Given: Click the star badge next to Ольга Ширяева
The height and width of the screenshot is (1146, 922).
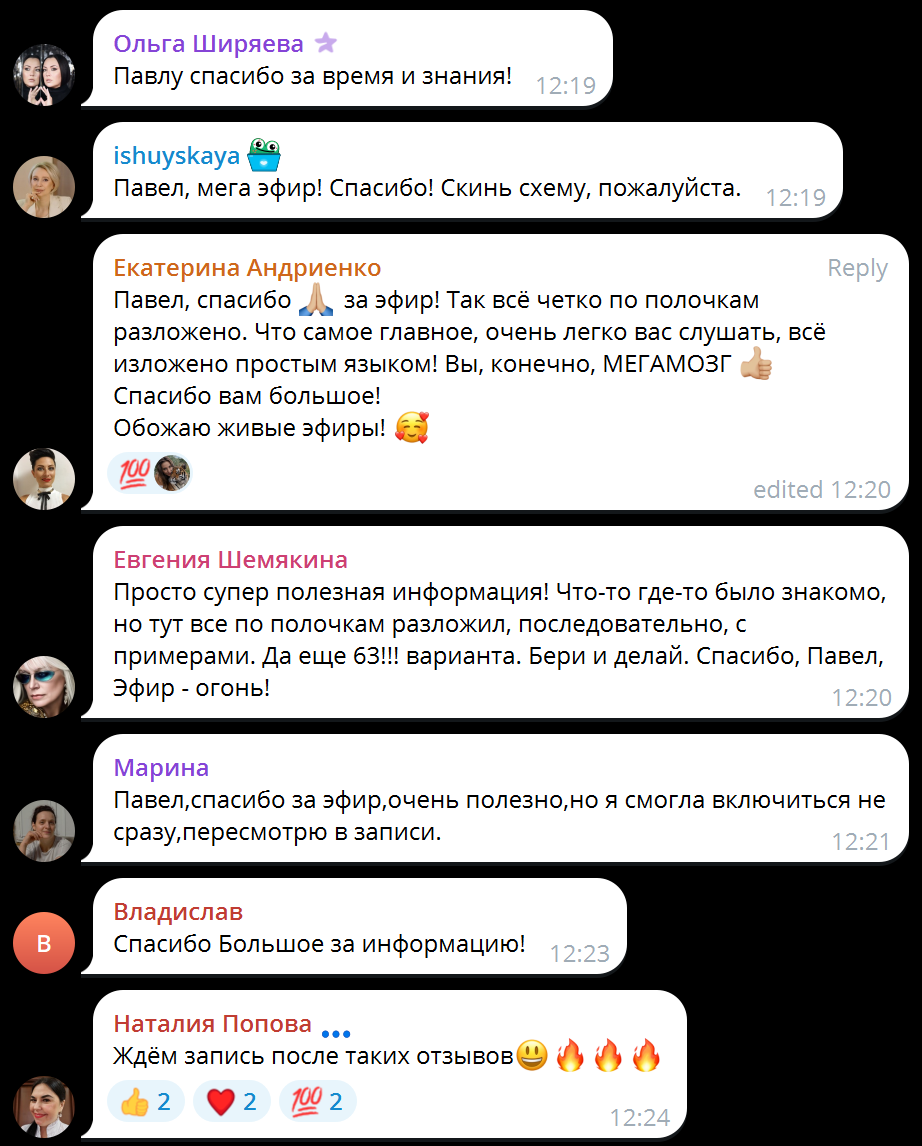Looking at the screenshot, I should coord(326,43).
